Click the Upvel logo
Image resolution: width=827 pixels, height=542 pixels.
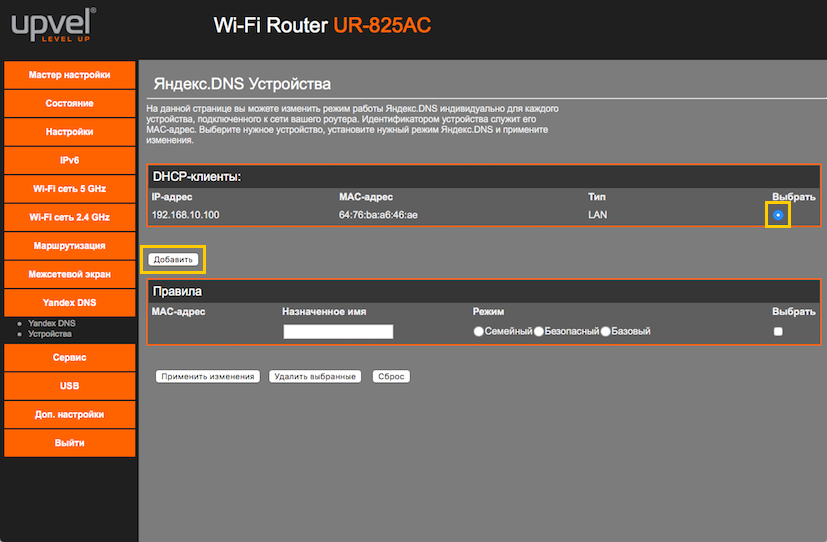click(x=48, y=24)
